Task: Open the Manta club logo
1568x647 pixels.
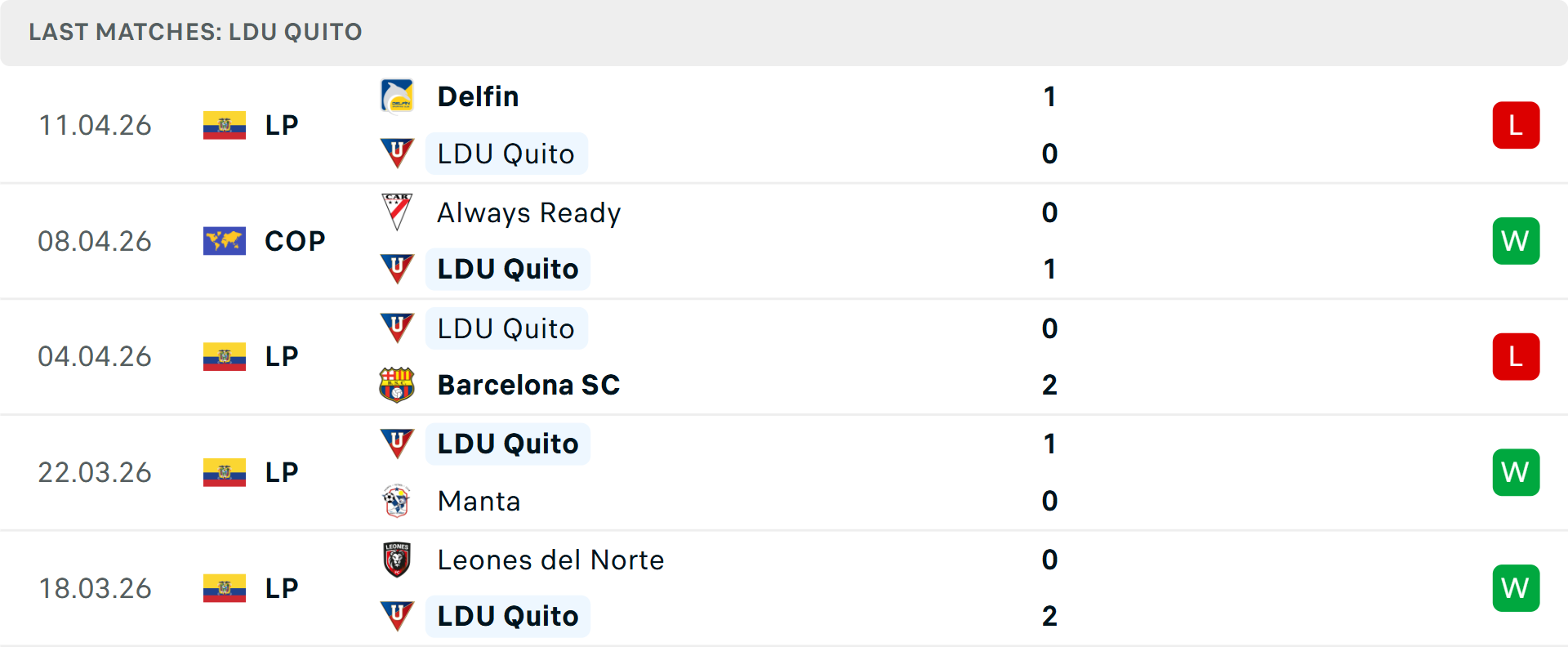Action: (397, 501)
